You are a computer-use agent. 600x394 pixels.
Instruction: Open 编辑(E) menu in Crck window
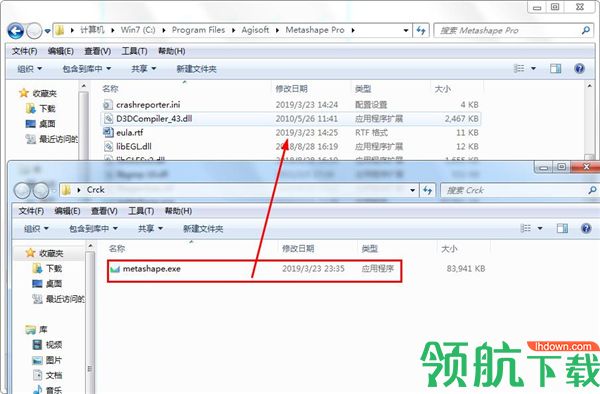pos(67,211)
